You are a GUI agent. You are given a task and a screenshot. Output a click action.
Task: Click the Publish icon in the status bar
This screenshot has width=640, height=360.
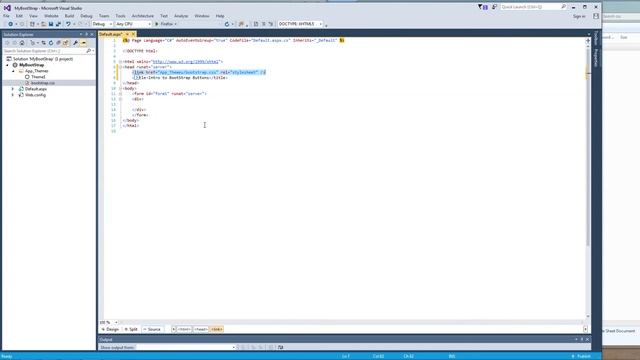573,356
